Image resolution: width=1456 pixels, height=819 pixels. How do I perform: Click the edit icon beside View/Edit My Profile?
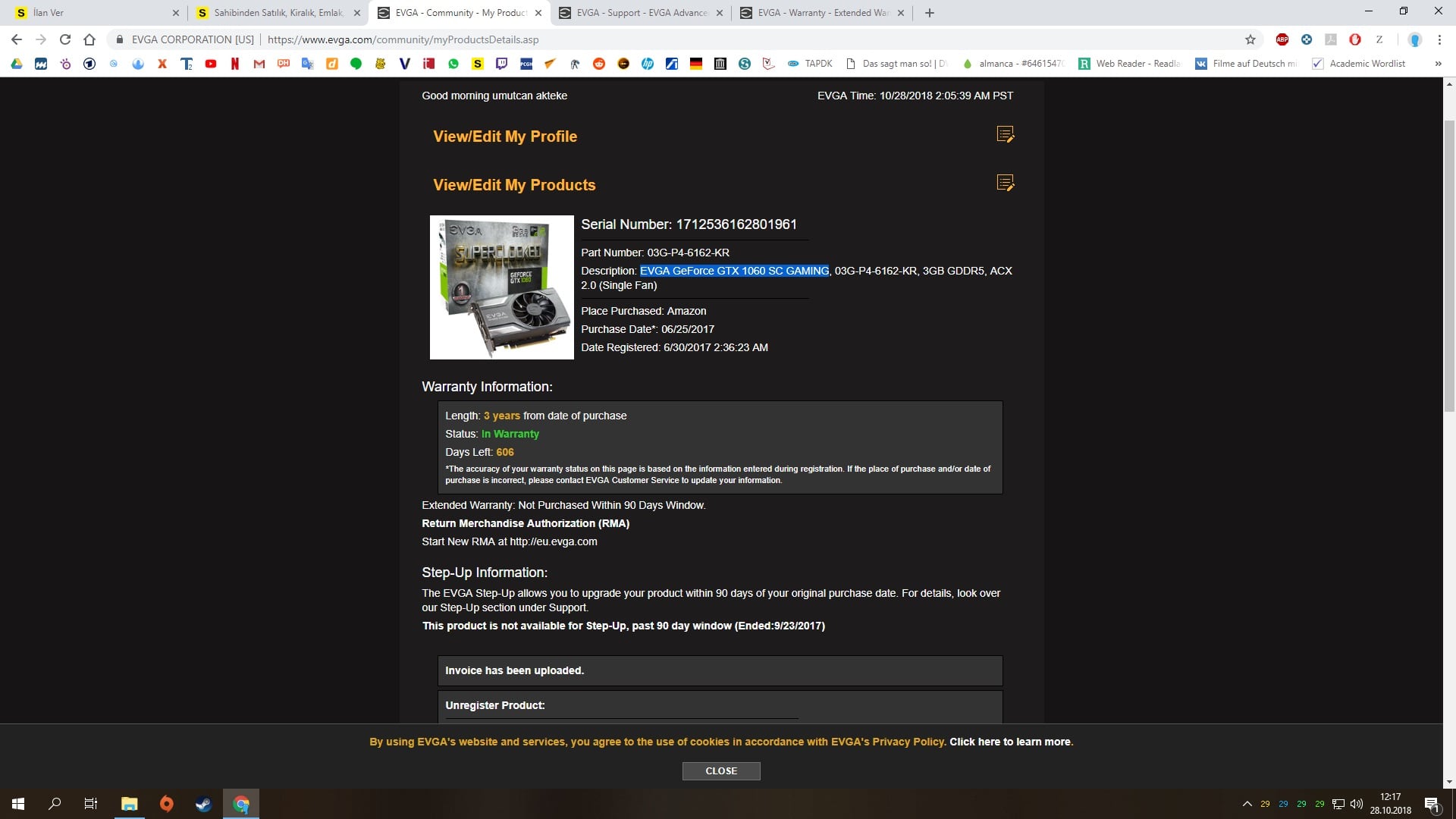(x=1005, y=135)
